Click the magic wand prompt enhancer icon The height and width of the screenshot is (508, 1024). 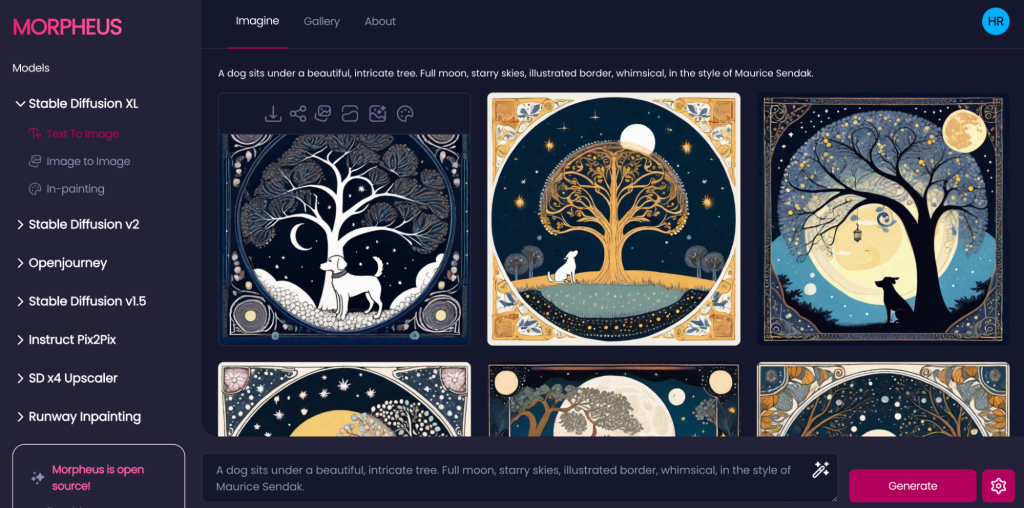tap(820, 469)
